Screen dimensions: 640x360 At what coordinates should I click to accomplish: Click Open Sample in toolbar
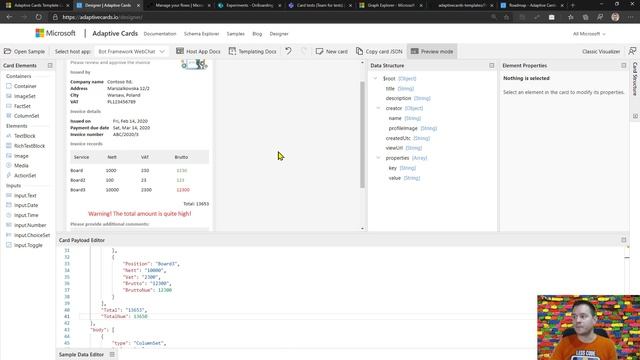pos(24,51)
